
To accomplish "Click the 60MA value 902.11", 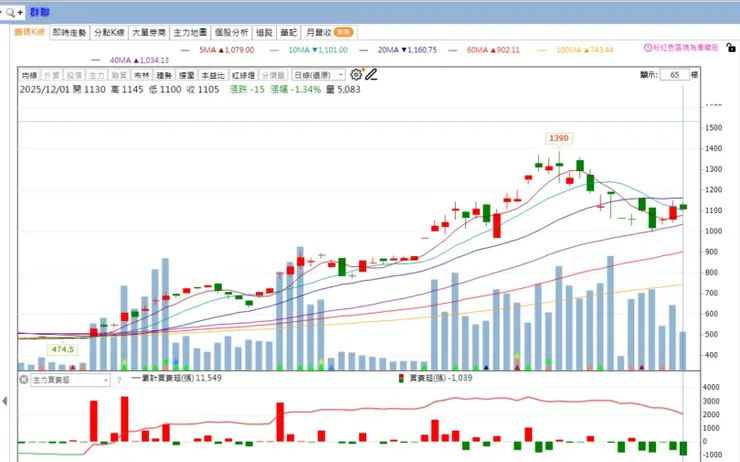I will click(x=506, y=50).
